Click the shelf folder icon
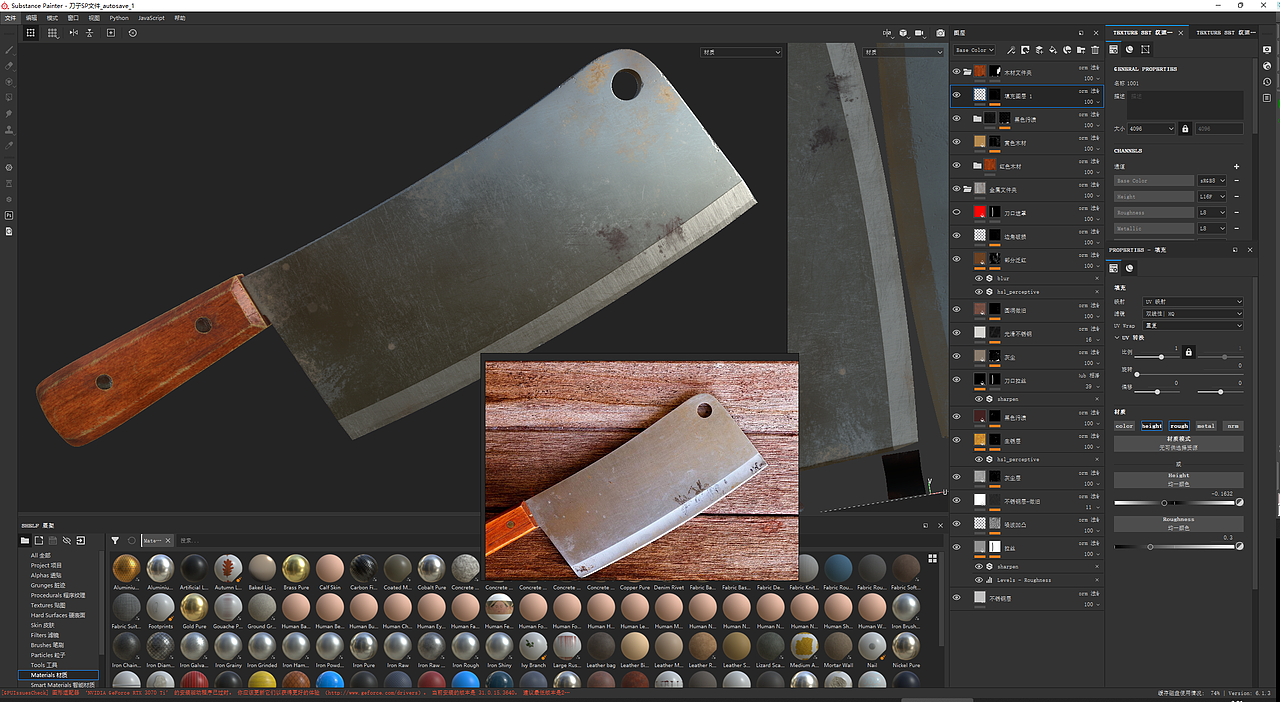This screenshot has width=1280, height=702. click(x=25, y=541)
